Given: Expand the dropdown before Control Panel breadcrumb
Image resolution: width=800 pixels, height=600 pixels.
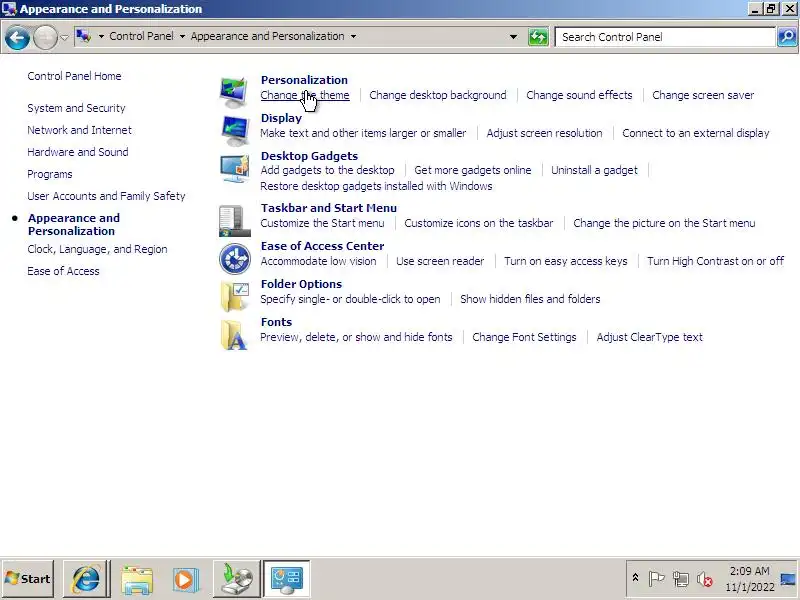Looking at the screenshot, I should coord(101,36).
